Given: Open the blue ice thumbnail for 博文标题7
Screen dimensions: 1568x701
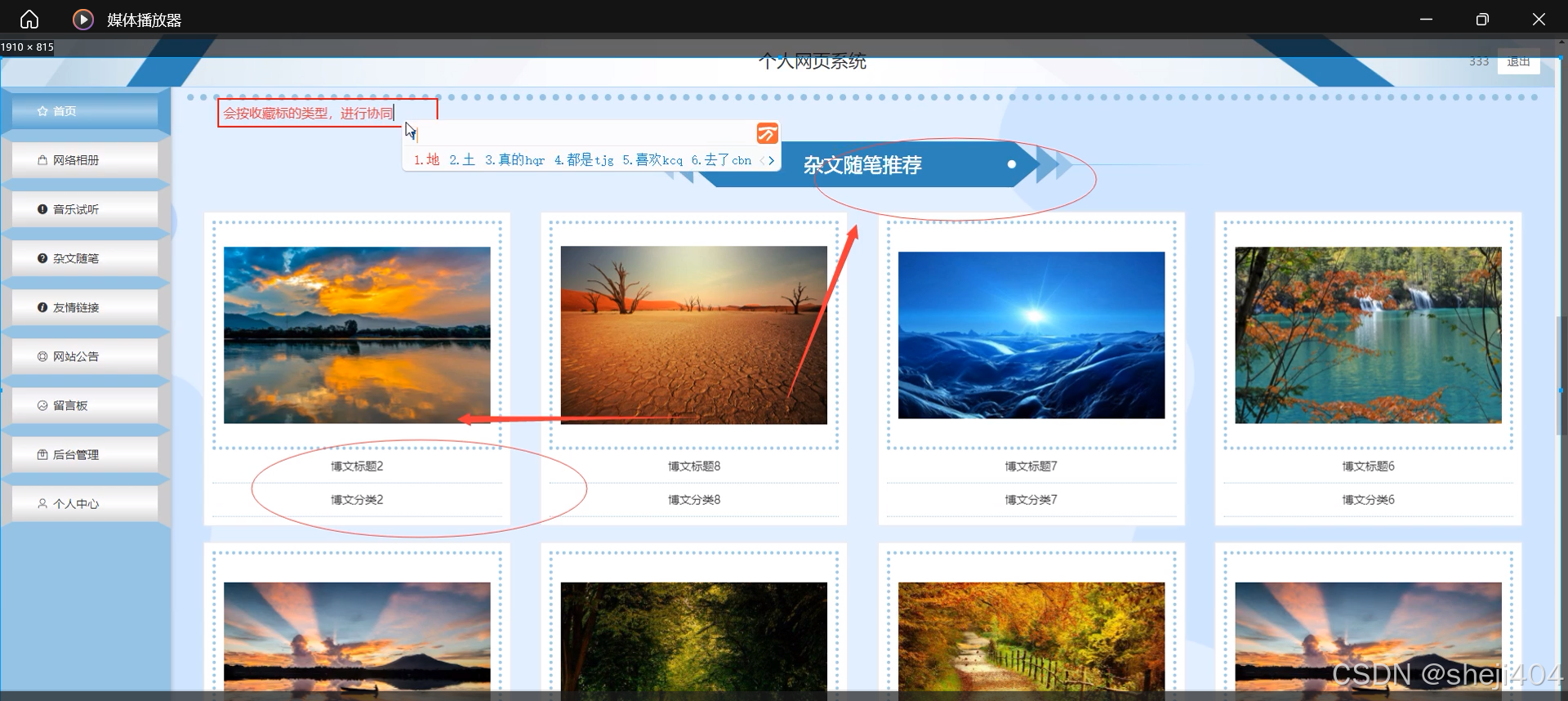Looking at the screenshot, I should (x=1031, y=335).
